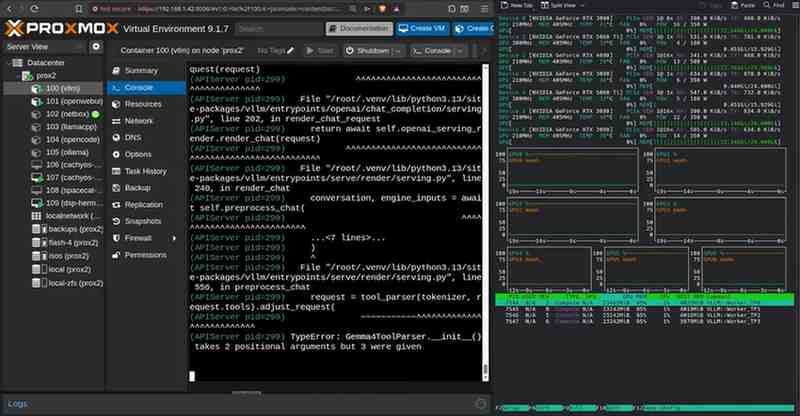The image size is (800, 416).
Task: Open the Logs panel at bottom
Action: [18, 404]
